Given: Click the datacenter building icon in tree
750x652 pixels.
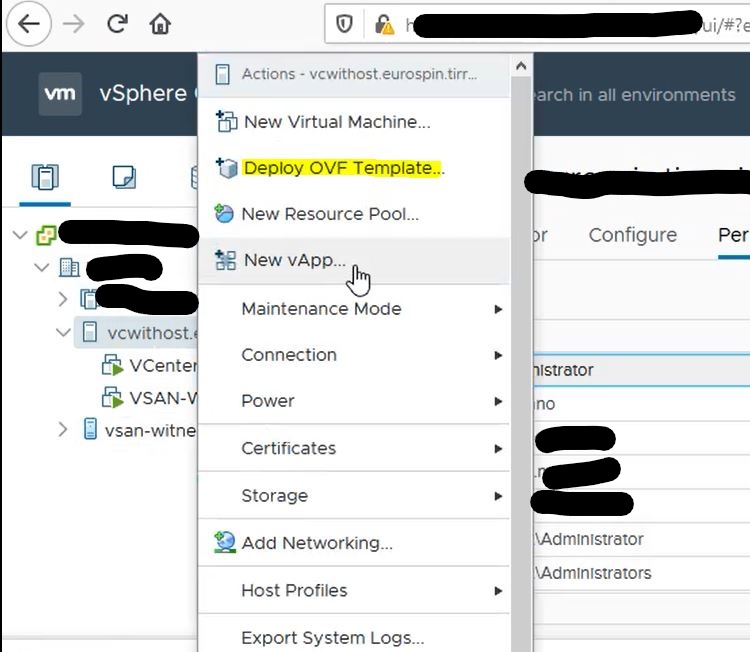Looking at the screenshot, I should [69, 267].
